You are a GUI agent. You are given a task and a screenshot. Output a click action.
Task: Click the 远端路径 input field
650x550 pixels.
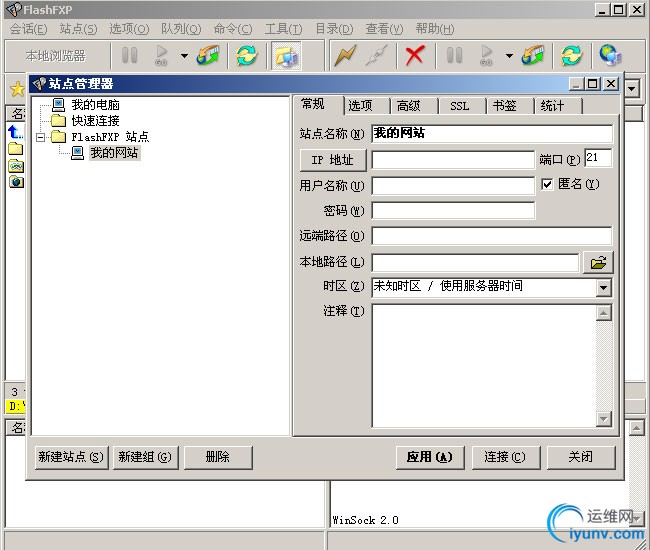click(x=492, y=236)
